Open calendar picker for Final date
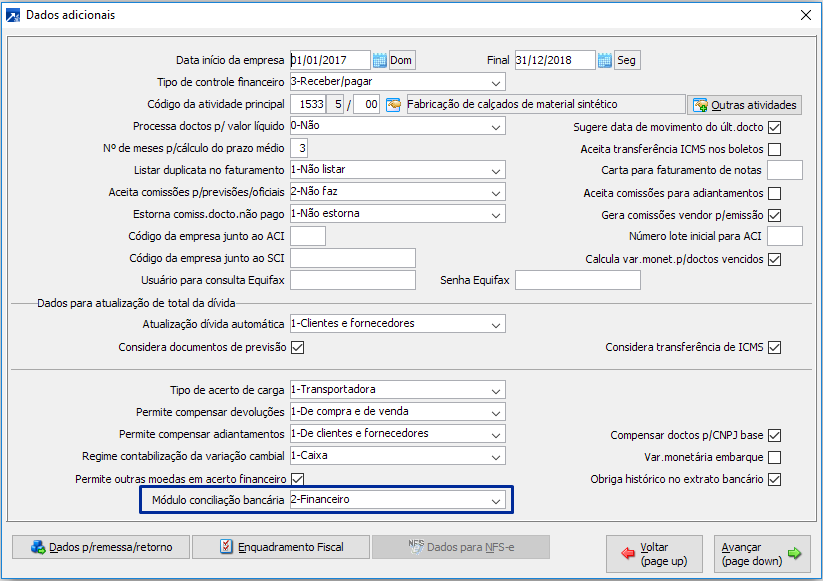This screenshot has width=823, height=581. (x=605, y=60)
